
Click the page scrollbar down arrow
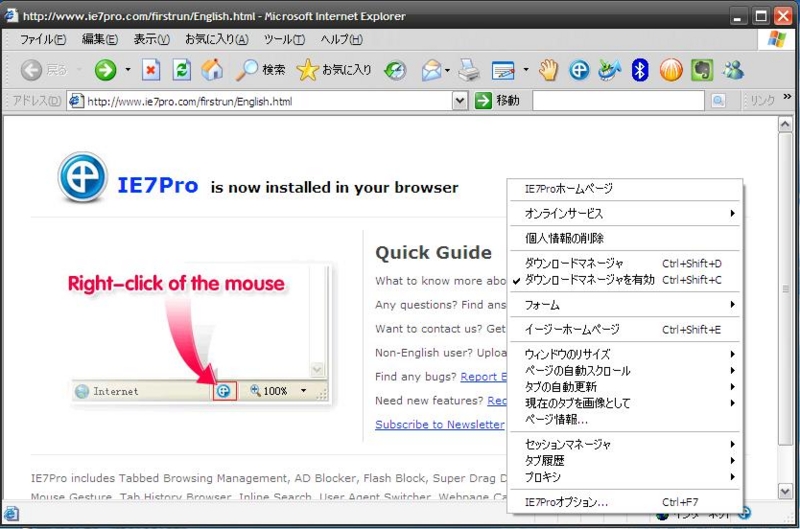pos(785,491)
